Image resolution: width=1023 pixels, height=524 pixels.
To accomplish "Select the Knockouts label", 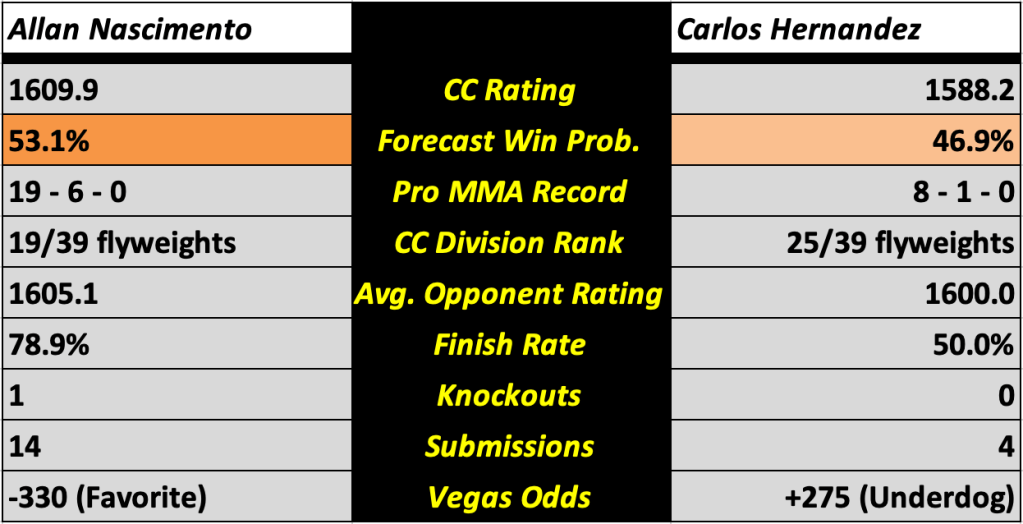I will (x=510, y=396).
